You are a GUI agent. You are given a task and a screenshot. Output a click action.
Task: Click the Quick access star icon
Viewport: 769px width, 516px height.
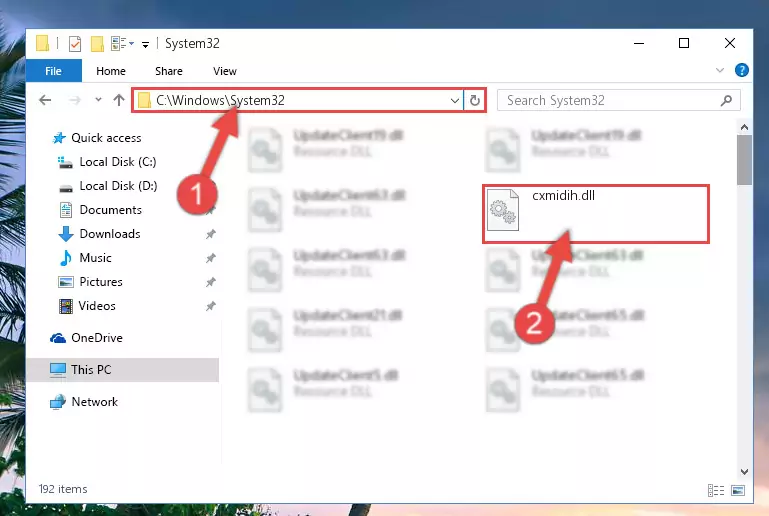[x=59, y=138]
